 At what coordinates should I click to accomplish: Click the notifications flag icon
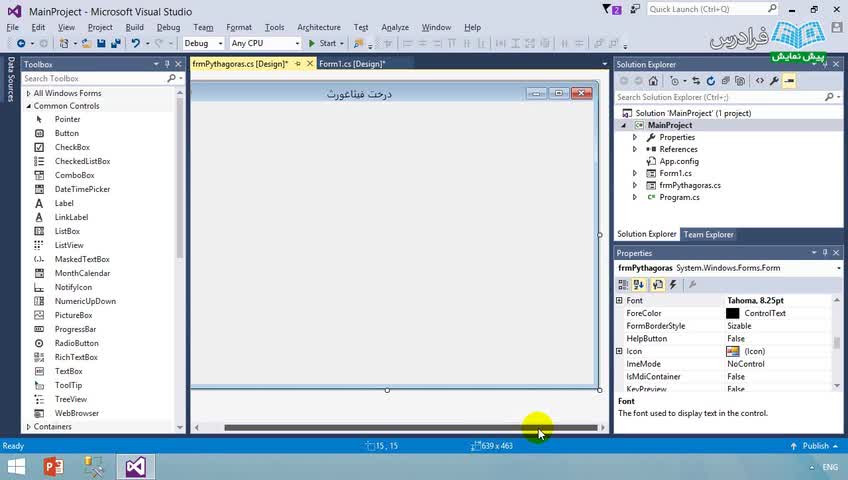(x=612, y=9)
